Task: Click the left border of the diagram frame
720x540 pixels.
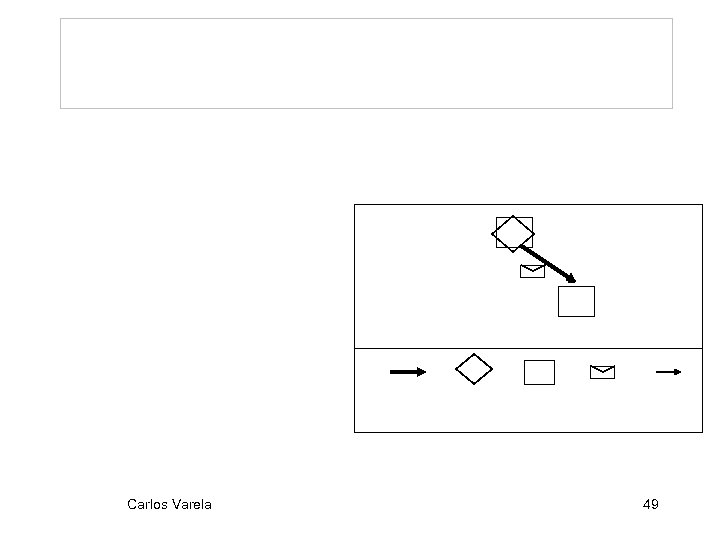Action: pyautogui.click(x=354, y=300)
